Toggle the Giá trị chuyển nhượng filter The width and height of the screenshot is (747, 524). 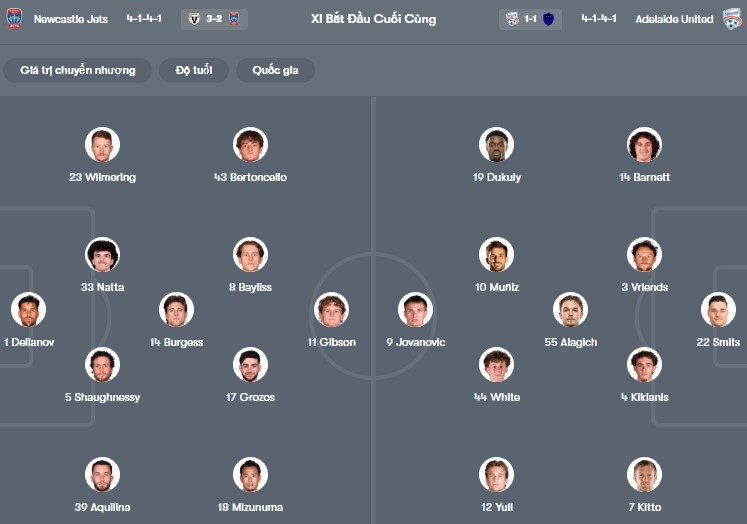point(77,70)
